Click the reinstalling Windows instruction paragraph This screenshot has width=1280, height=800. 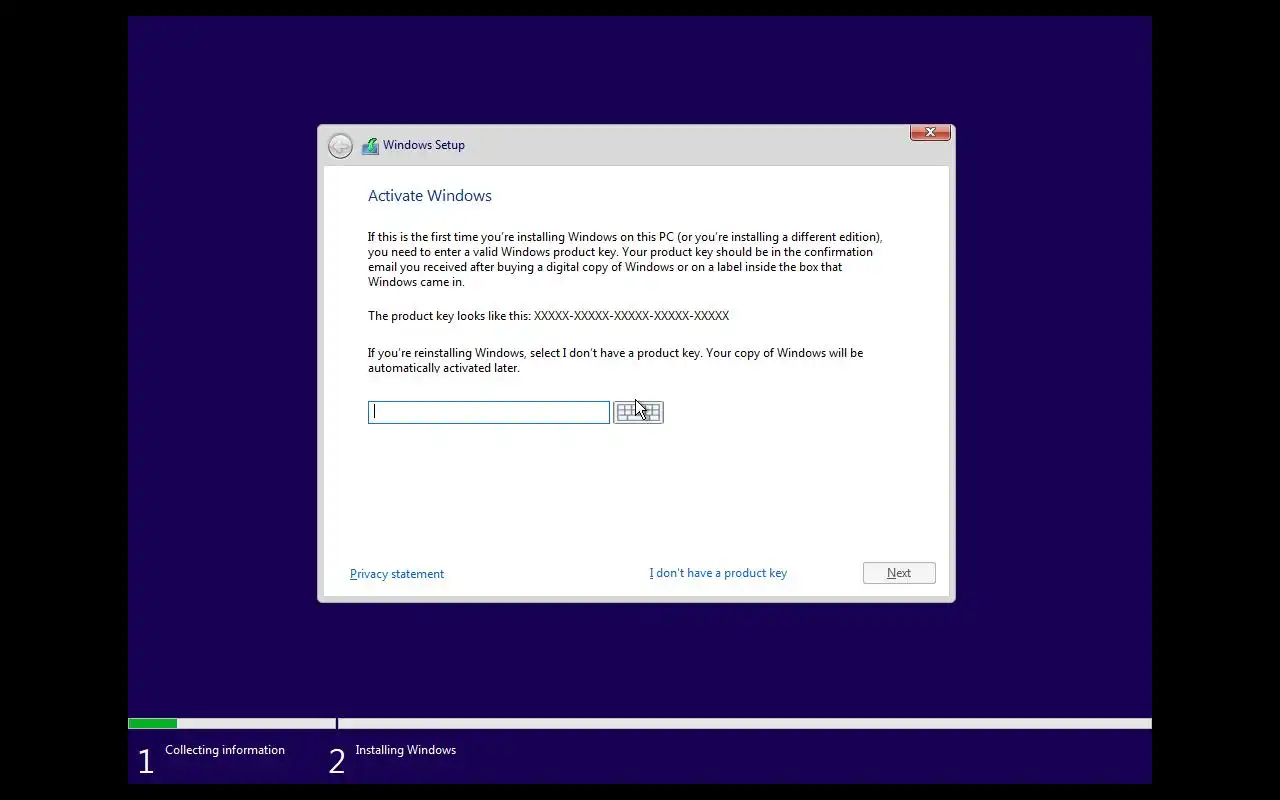tap(616, 360)
